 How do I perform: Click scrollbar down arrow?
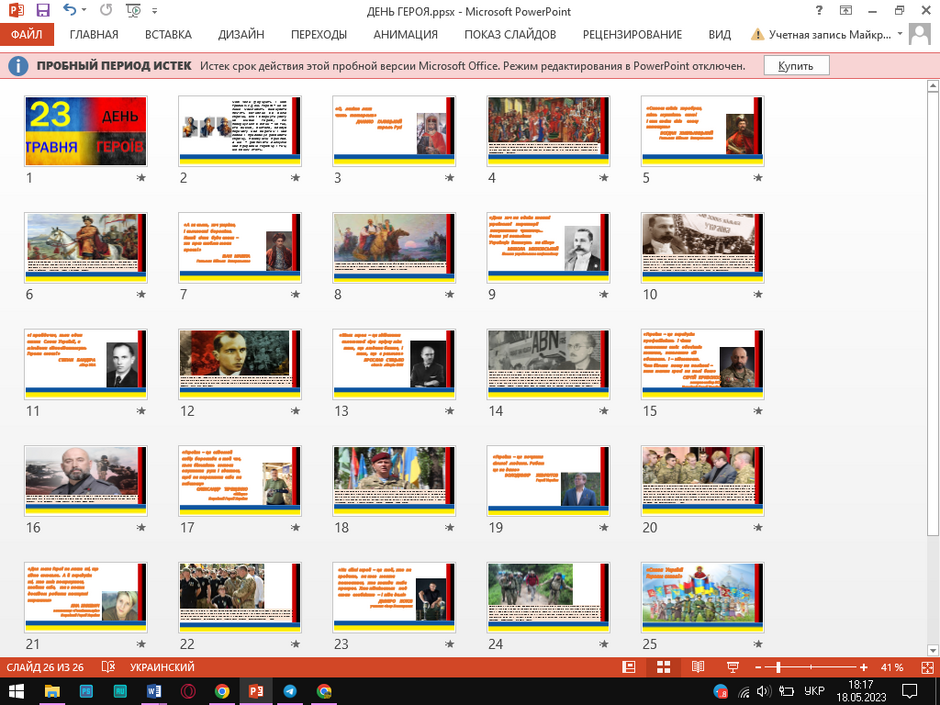[932, 650]
